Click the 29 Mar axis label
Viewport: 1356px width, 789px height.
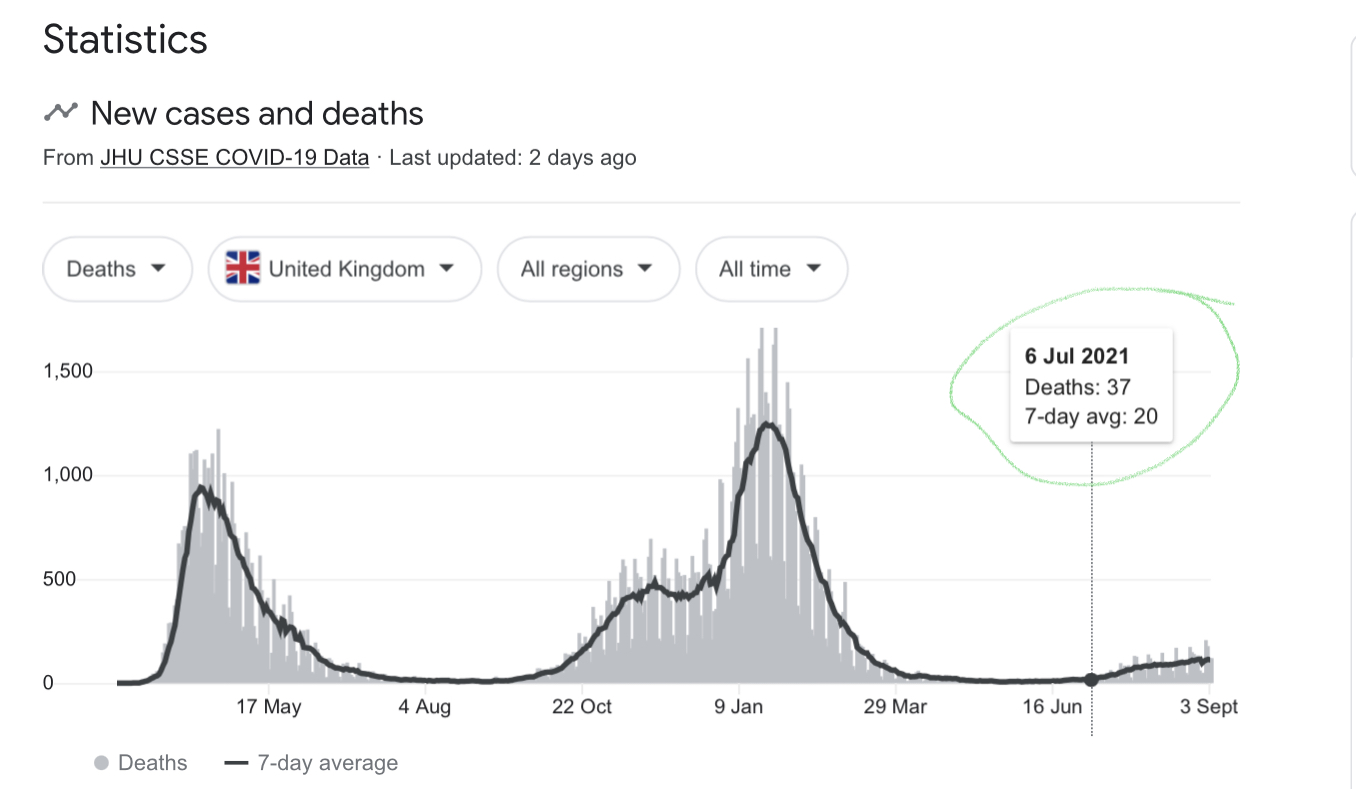[x=895, y=707]
